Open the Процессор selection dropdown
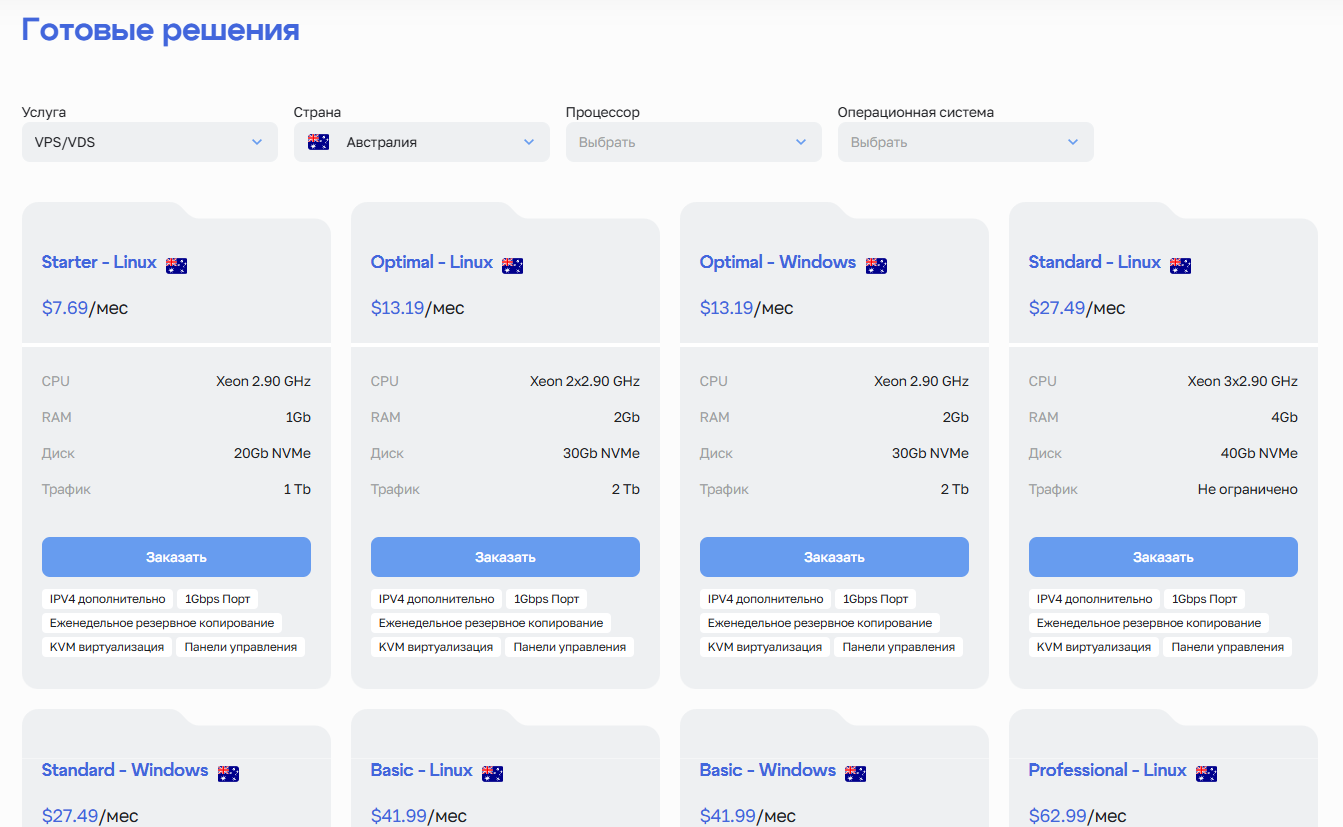Image resolution: width=1343 pixels, height=827 pixels. pyautogui.click(x=694, y=142)
